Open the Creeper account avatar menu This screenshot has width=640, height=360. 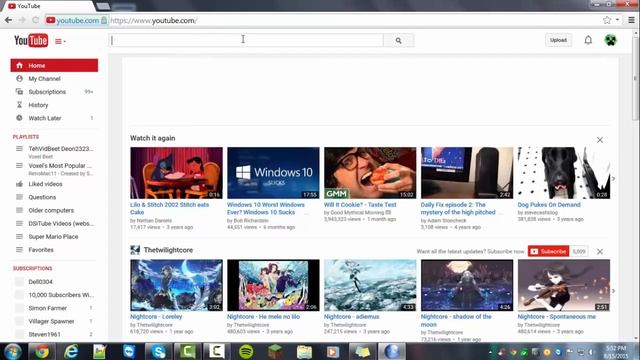click(611, 40)
